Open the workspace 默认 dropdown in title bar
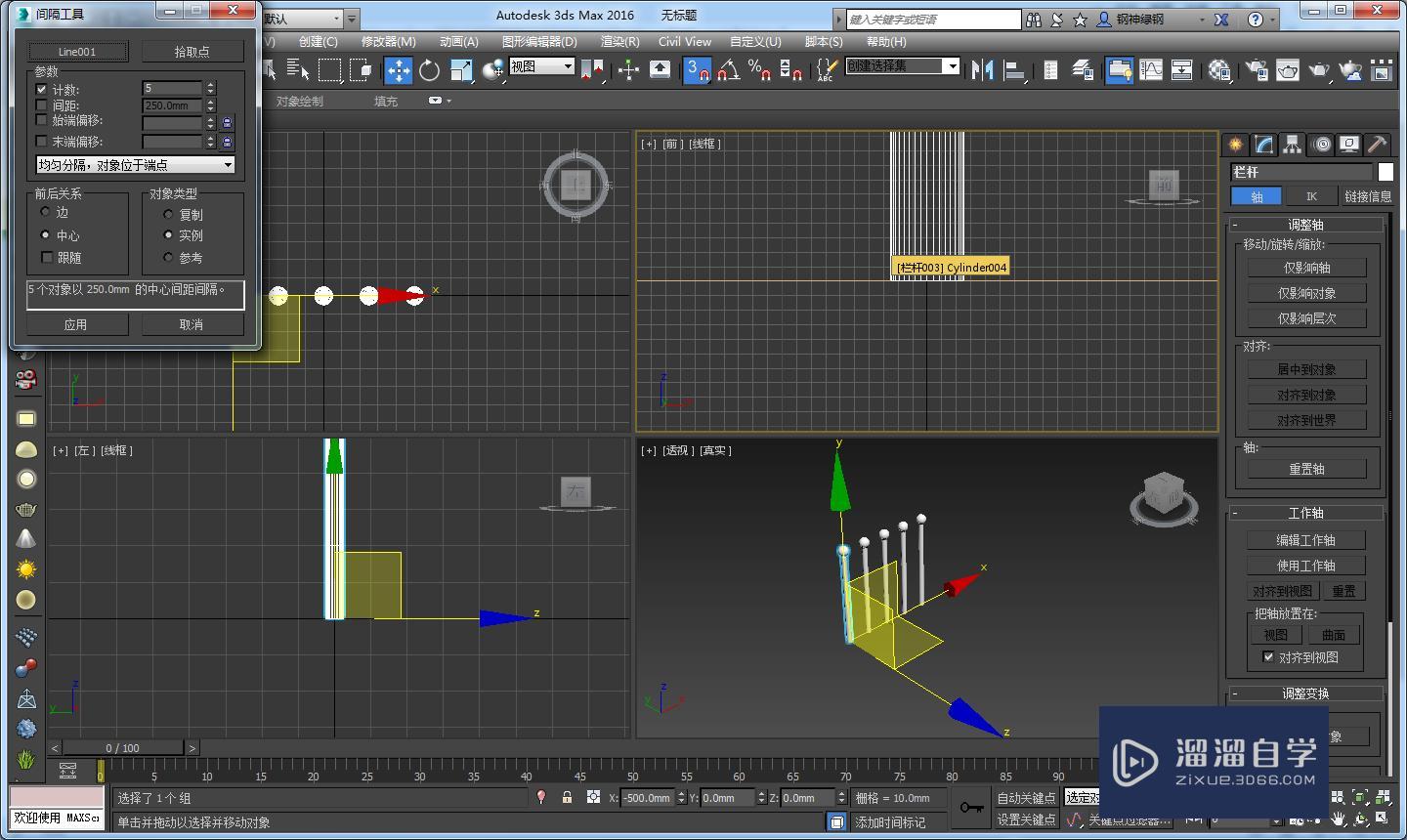This screenshot has width=1407, height=840. tap(302, 19)
